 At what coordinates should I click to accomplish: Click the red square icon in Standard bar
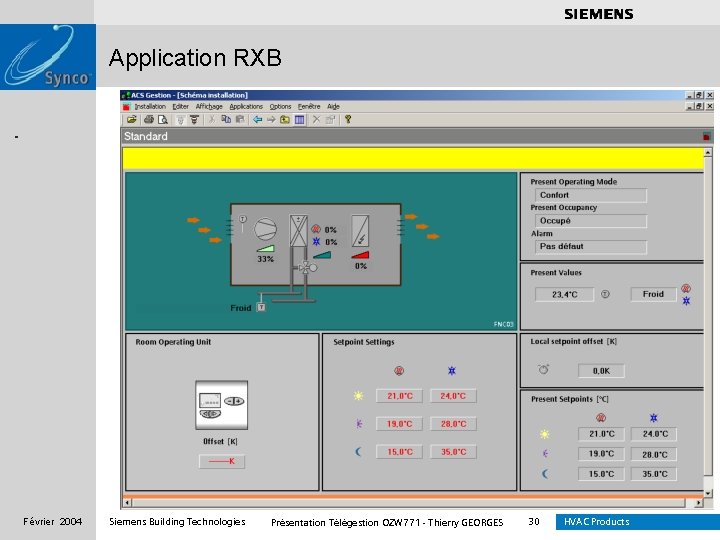point(706,136)
